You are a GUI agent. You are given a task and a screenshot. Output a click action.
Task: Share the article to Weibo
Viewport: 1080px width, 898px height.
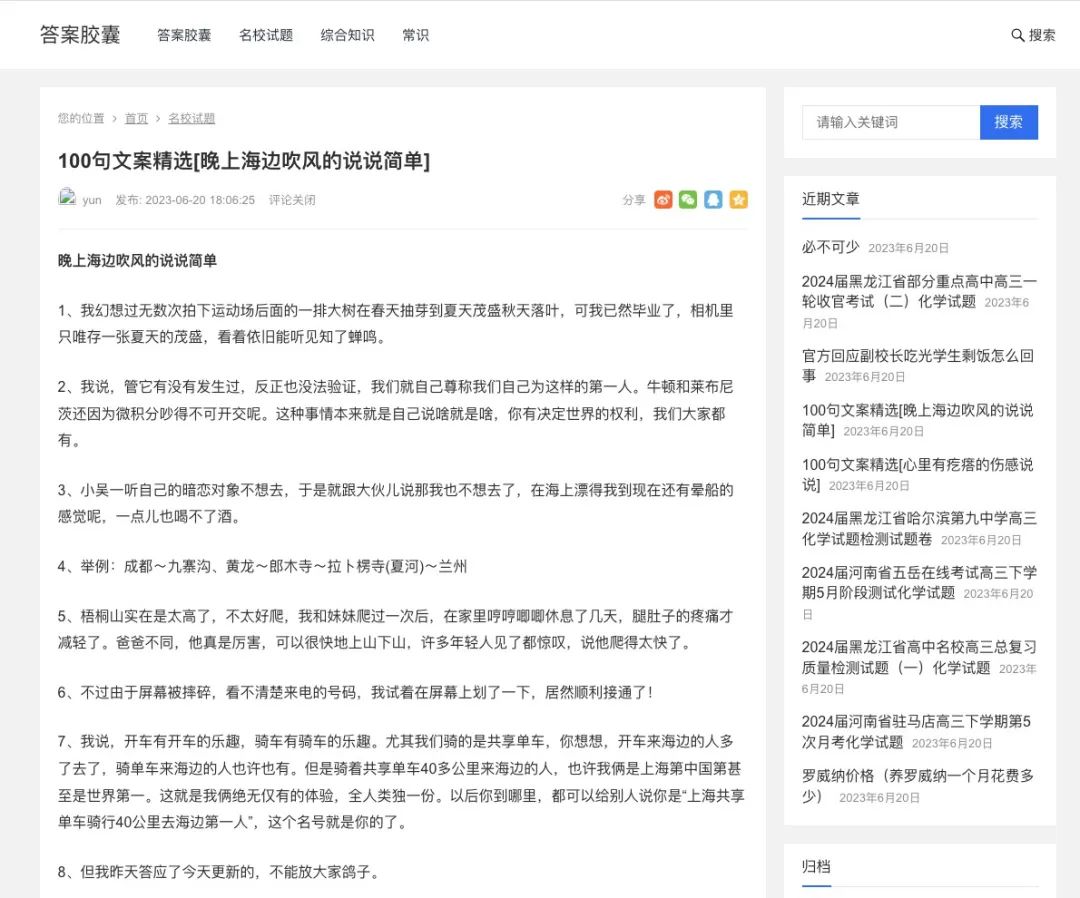click(663, 199)
